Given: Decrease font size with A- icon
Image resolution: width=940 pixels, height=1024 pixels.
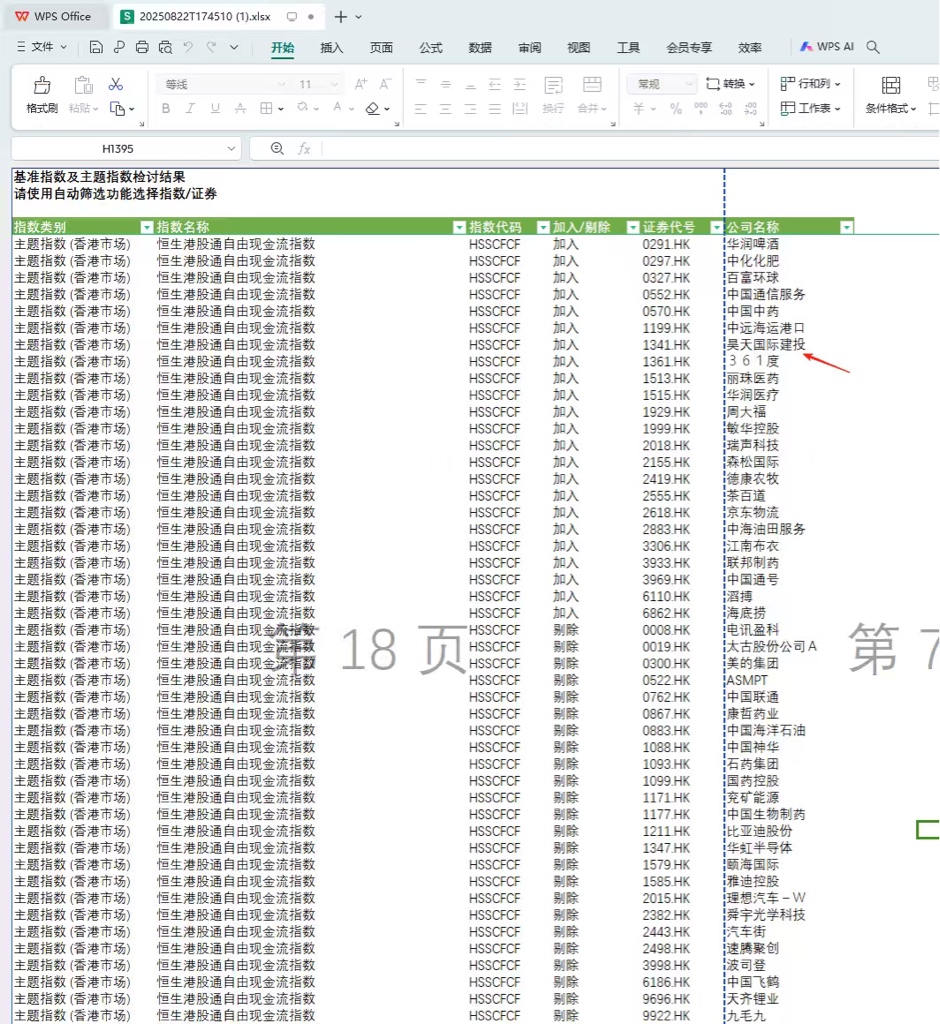Looking at the screenshot, I should click(x=385, y=84).
